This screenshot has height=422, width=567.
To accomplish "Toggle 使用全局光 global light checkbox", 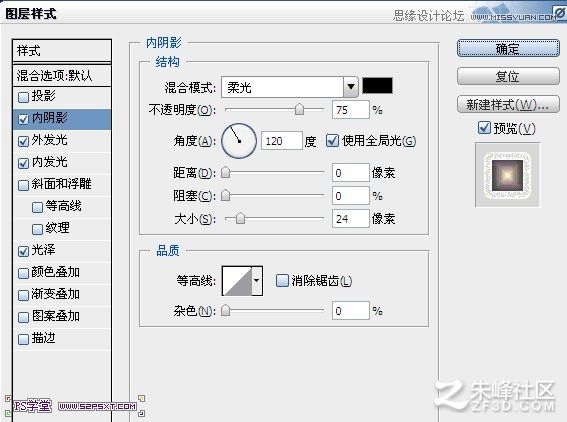I will tap(332, 141).
